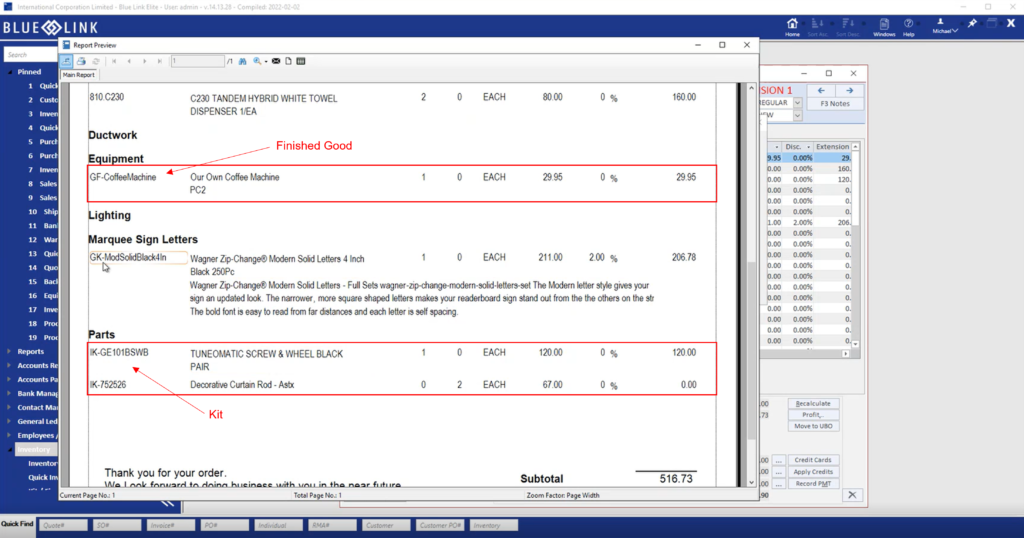
Task: Go to next record with right arrow
Action: (849, 90)
